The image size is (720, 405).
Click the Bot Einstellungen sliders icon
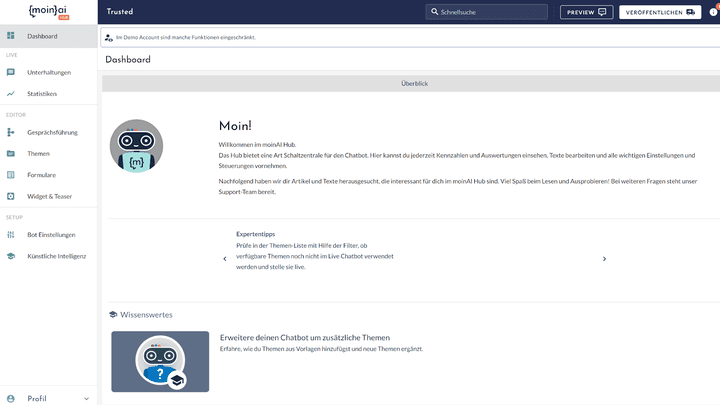pos(11,235)
